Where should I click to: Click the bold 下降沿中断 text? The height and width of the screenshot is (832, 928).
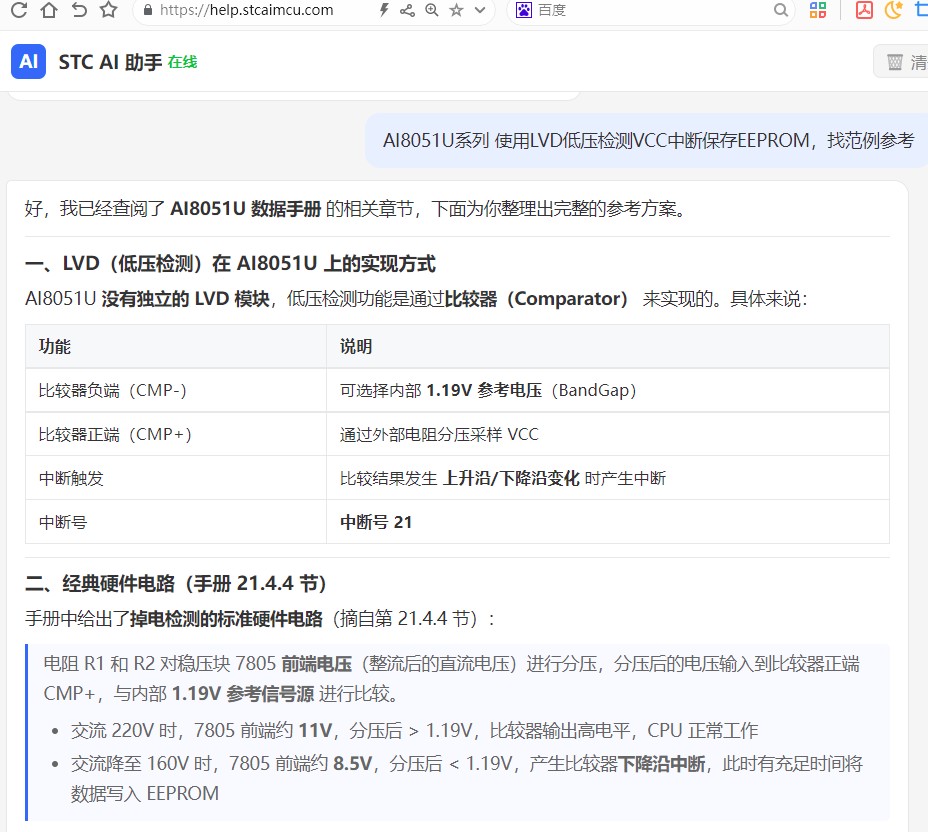pyautogui.click(x=662, y=764)
